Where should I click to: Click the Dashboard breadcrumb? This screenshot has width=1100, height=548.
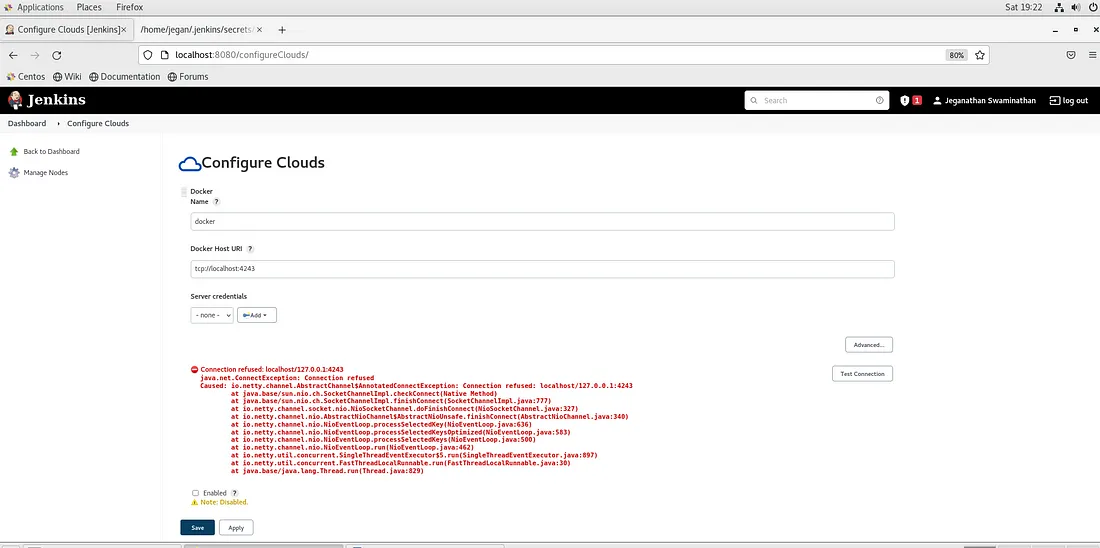tap(27, 123)
